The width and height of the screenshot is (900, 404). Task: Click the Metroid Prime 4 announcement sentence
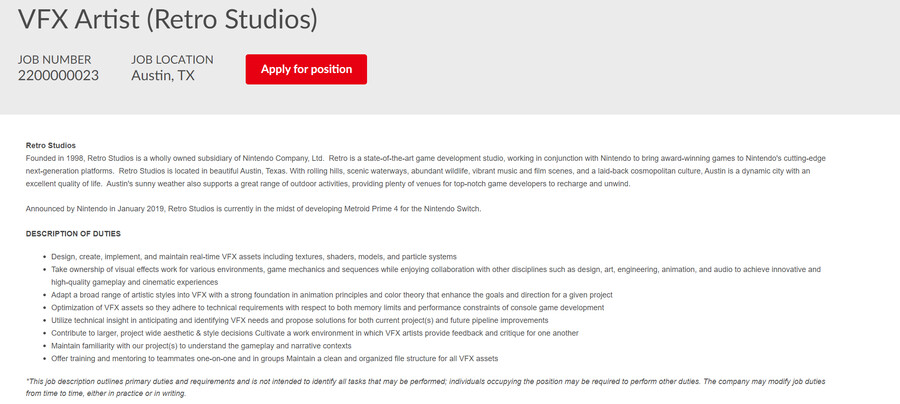tap(253, 208)
